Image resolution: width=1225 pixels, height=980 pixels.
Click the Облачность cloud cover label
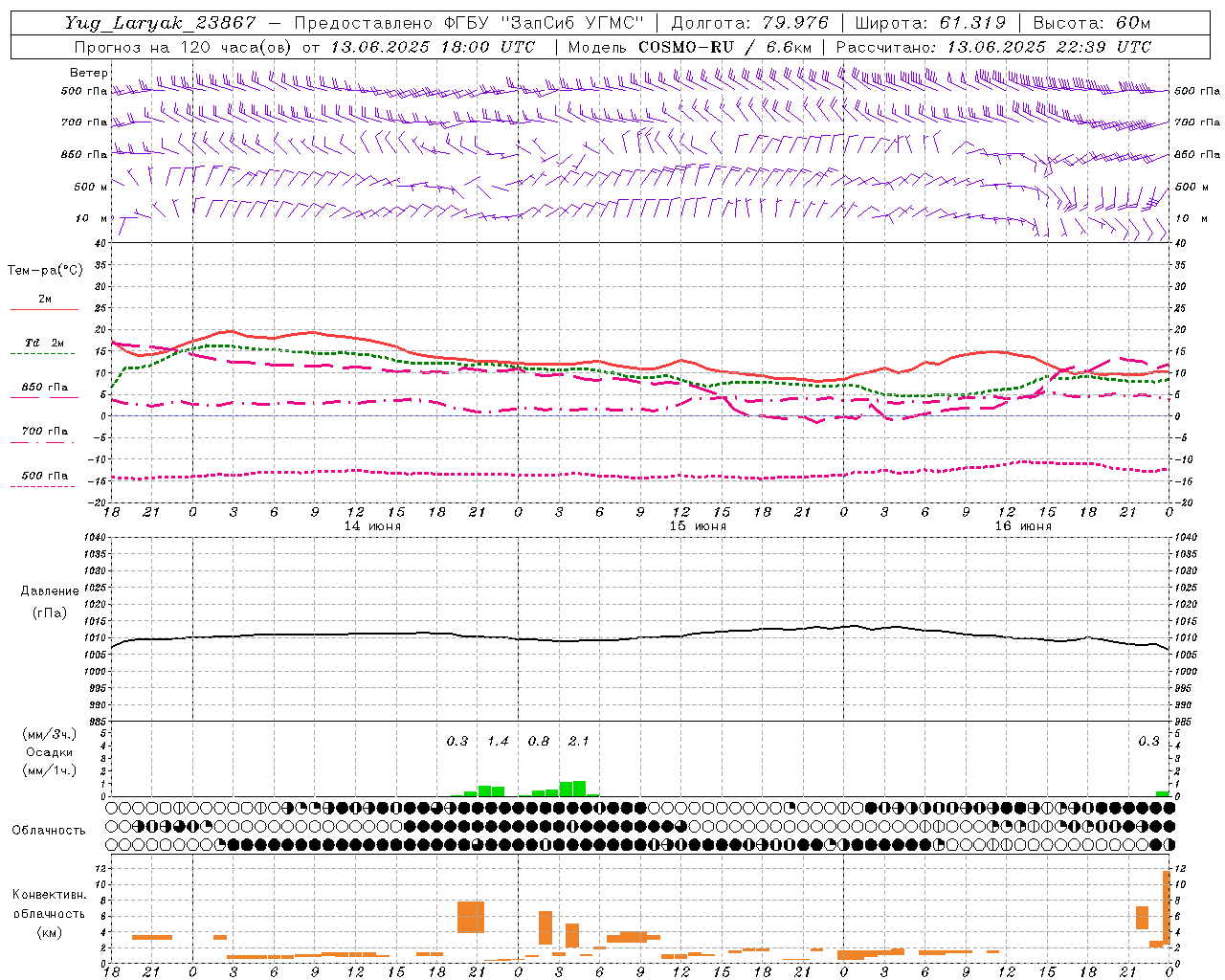[x=48, y=831]
